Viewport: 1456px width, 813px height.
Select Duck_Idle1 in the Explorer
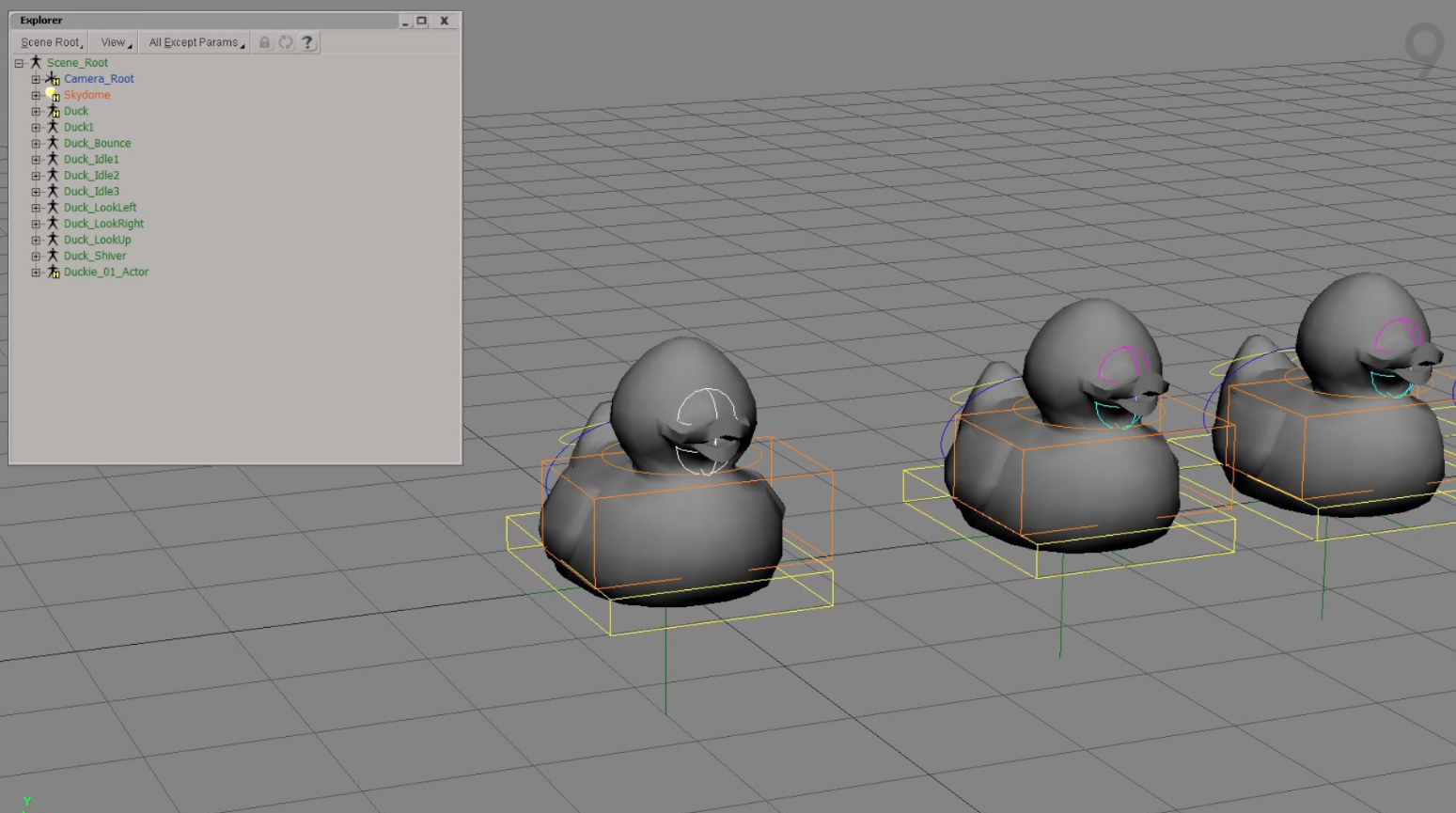pos(91,159)
